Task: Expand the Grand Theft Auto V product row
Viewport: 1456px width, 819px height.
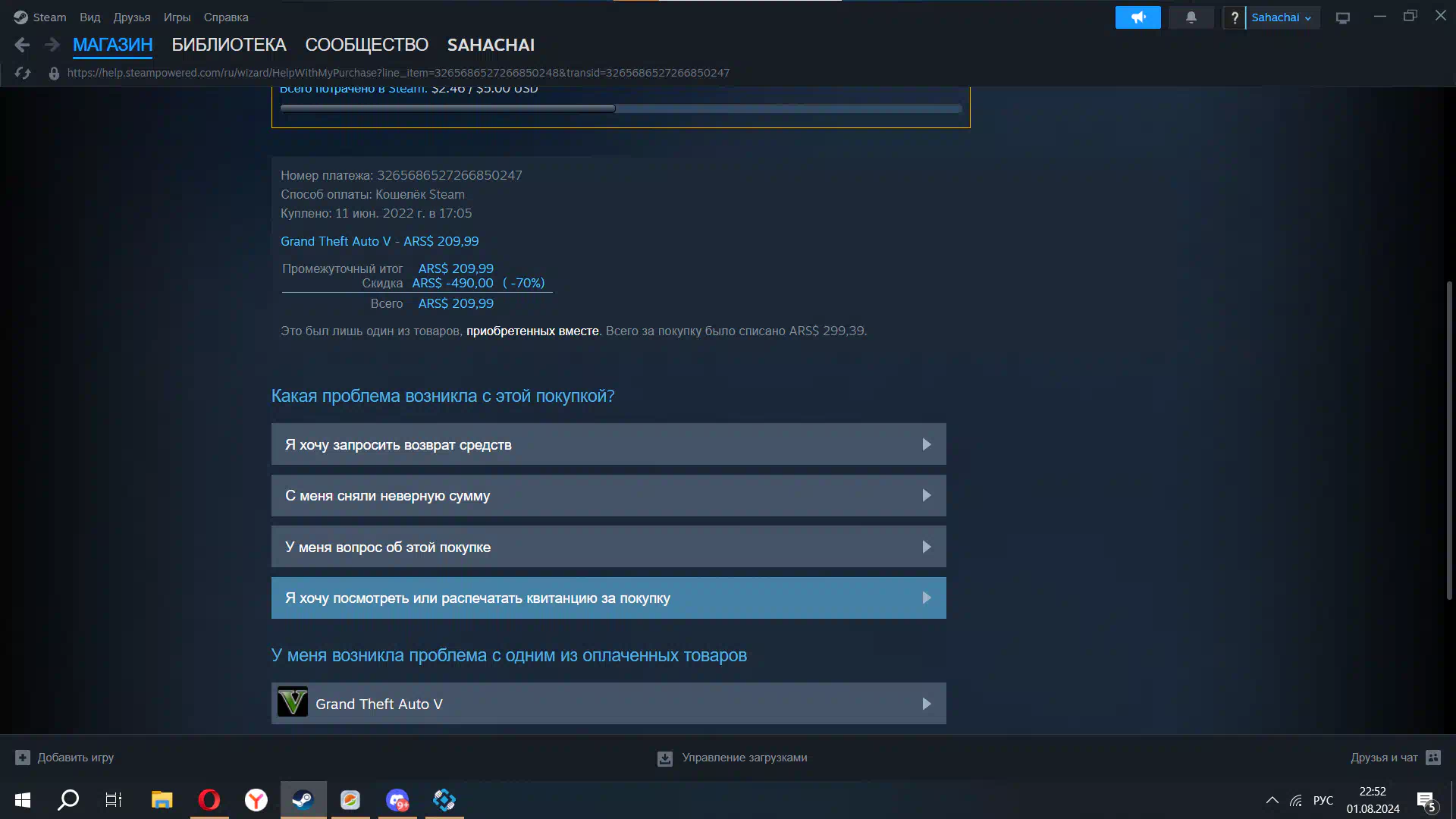Action: [608, 704]
